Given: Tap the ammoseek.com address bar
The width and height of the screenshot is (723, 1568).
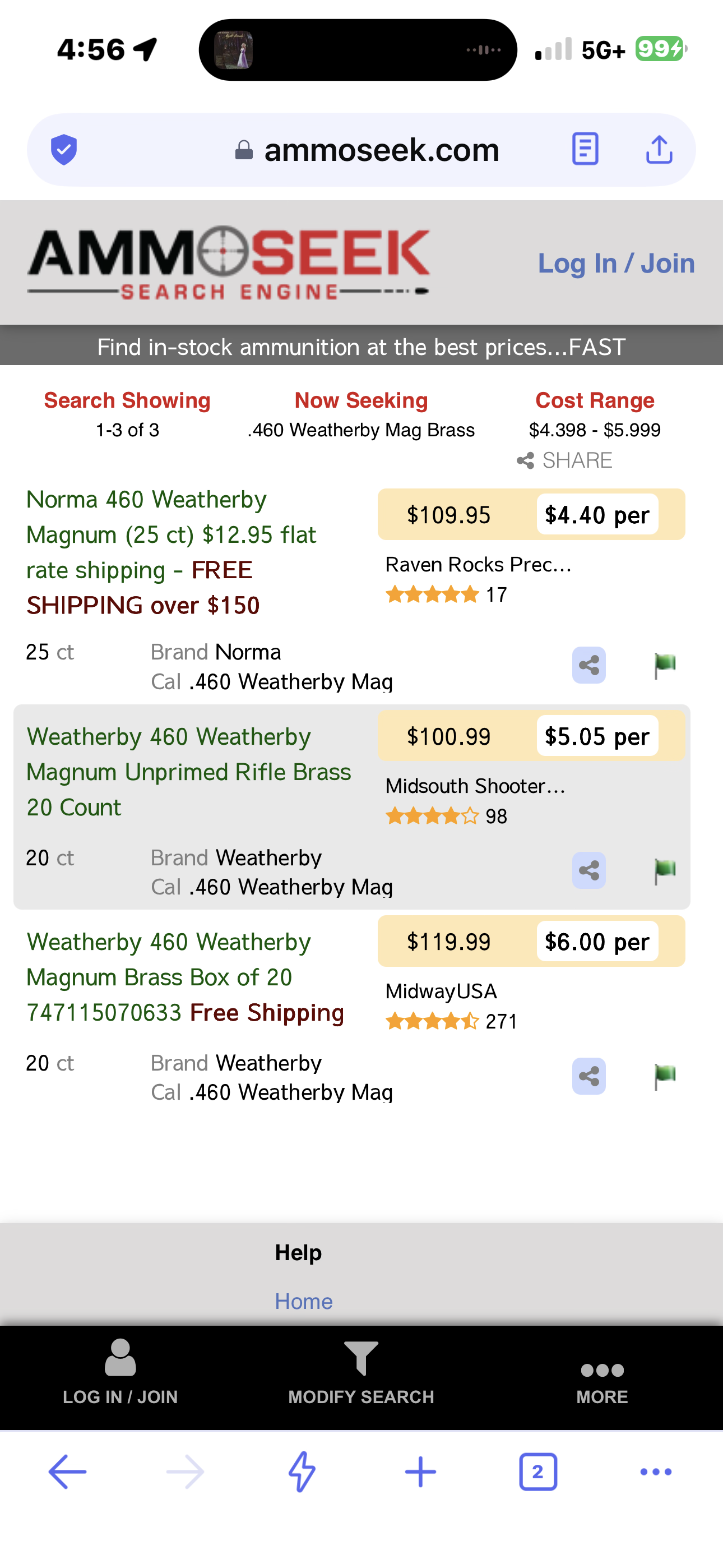Looking at the screenshot, I should pos(361,150).
